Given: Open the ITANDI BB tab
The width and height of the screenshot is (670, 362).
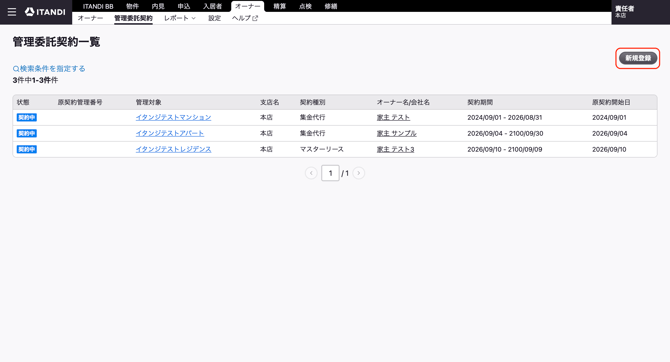Looking at the screenshot, I should pyautogui.click(x=98, y=6).
